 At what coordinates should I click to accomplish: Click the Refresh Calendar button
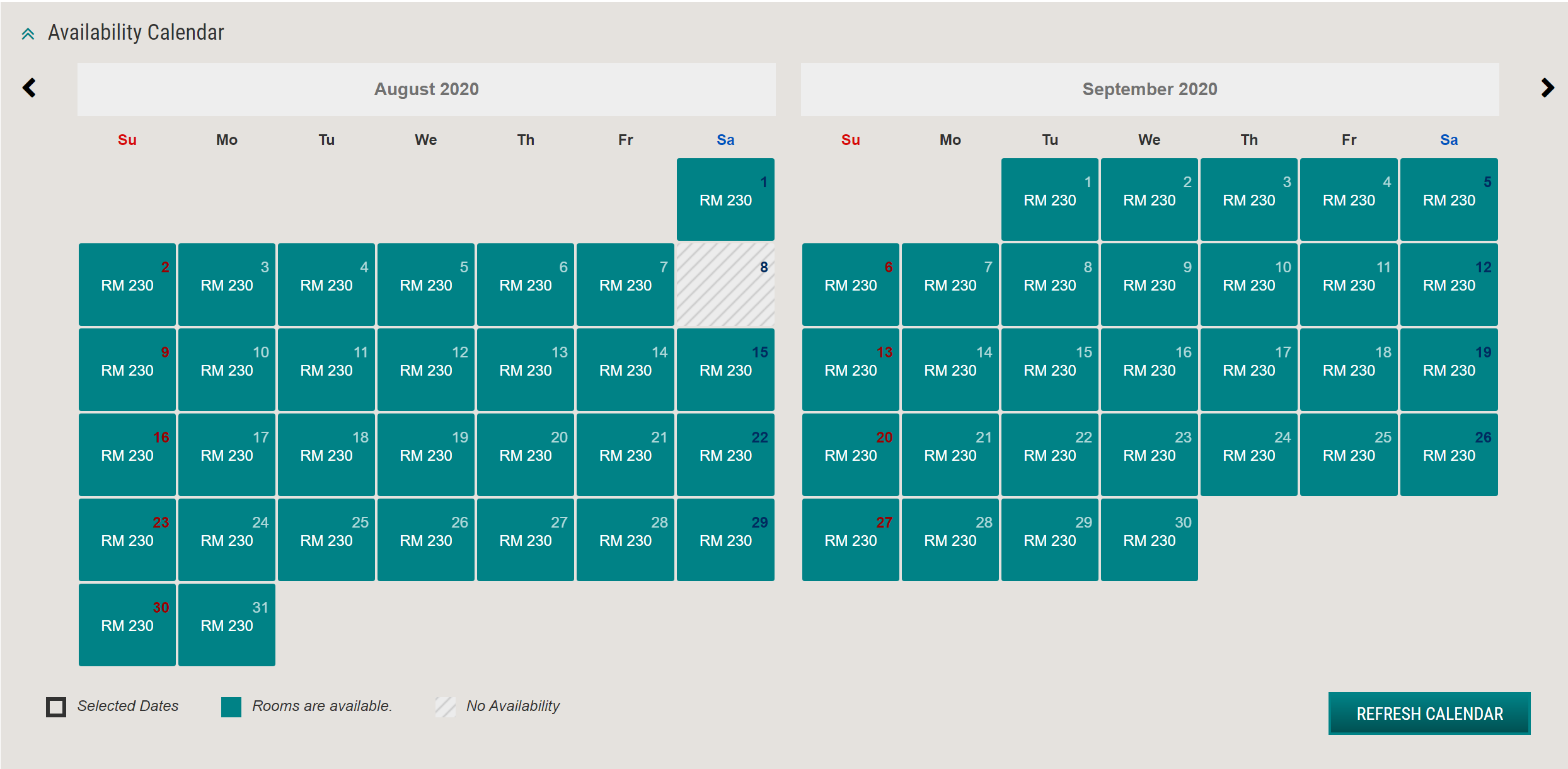pos(1429,714)
